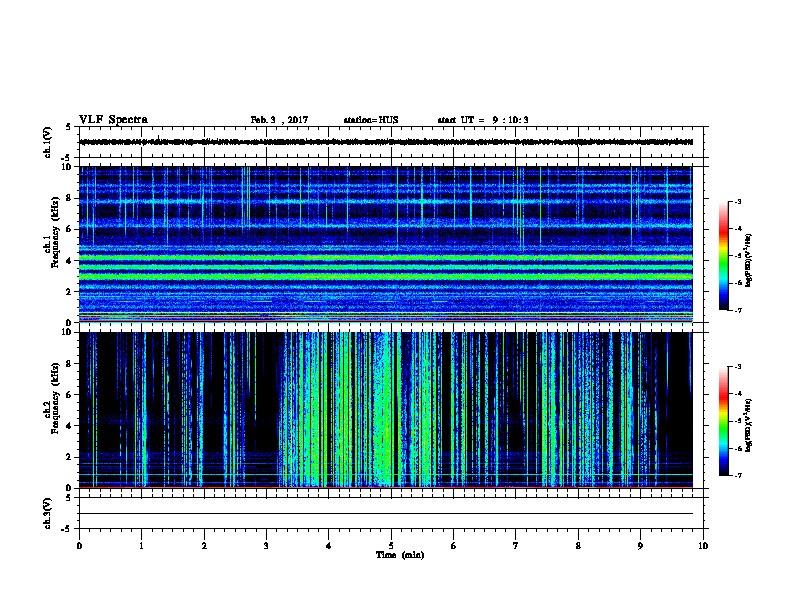Screen dimensions: 792x612
Task: Click the -7 label on upper color bar
Action: tap(738, 310)
